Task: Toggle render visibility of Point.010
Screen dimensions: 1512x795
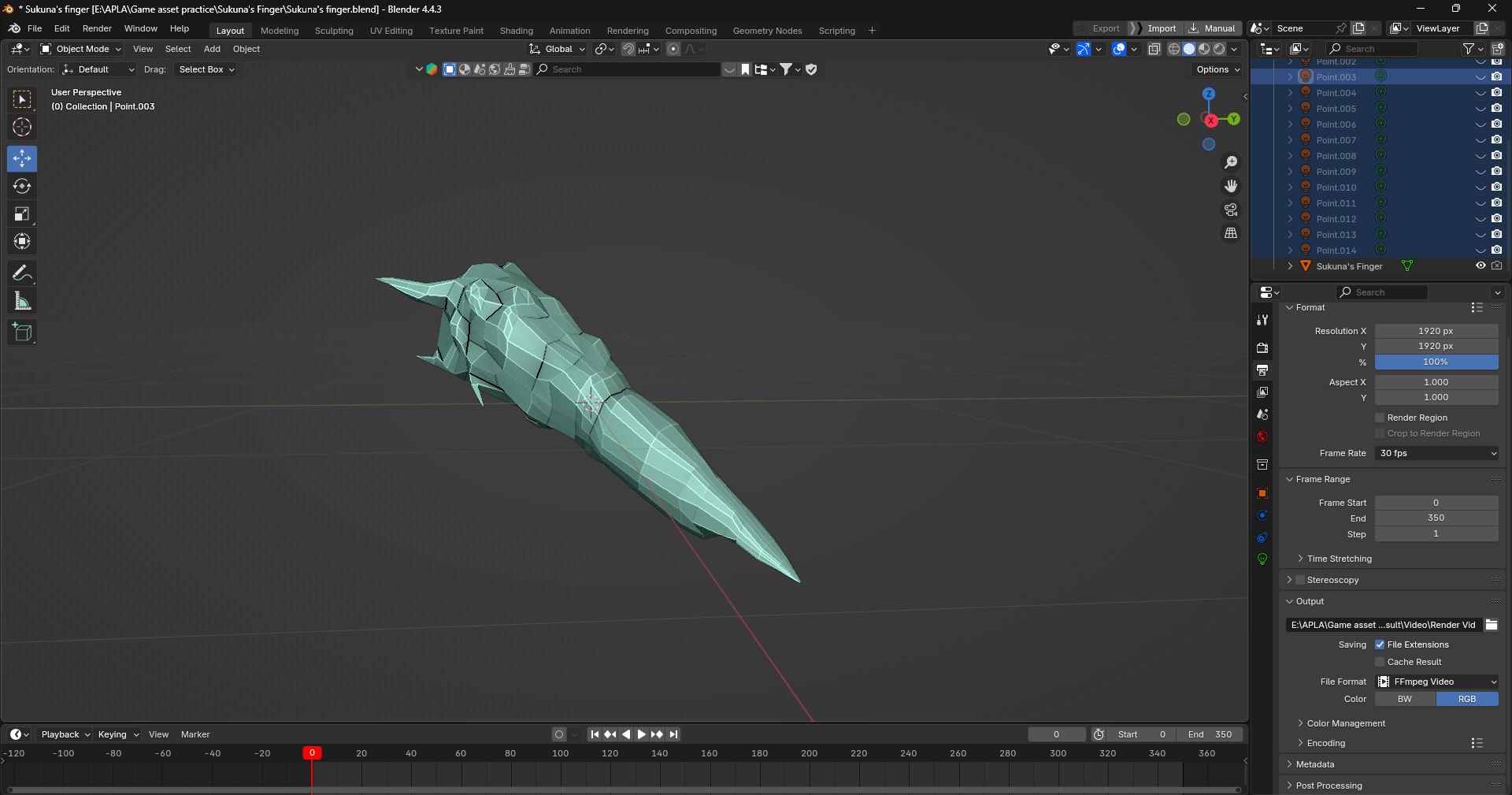Action: (1497, 188)
